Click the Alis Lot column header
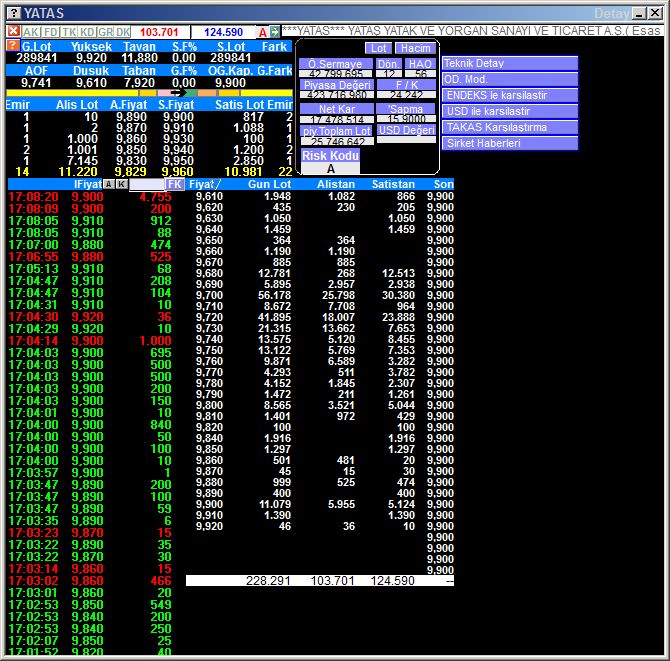 pyautogui.click(x=77, y=105)
